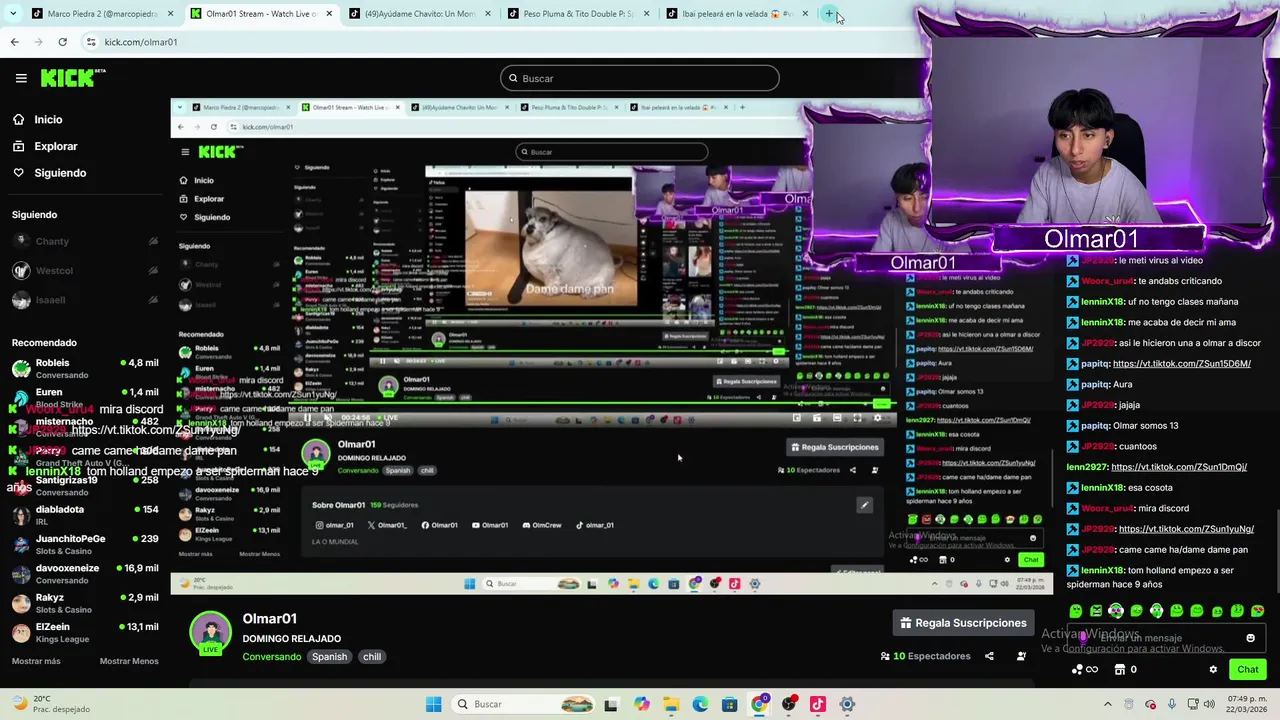Viewport: 1280px width, 720px height.
Task: Open Windows Start menu
Action: pyautogui.click(x=433, y=704)
